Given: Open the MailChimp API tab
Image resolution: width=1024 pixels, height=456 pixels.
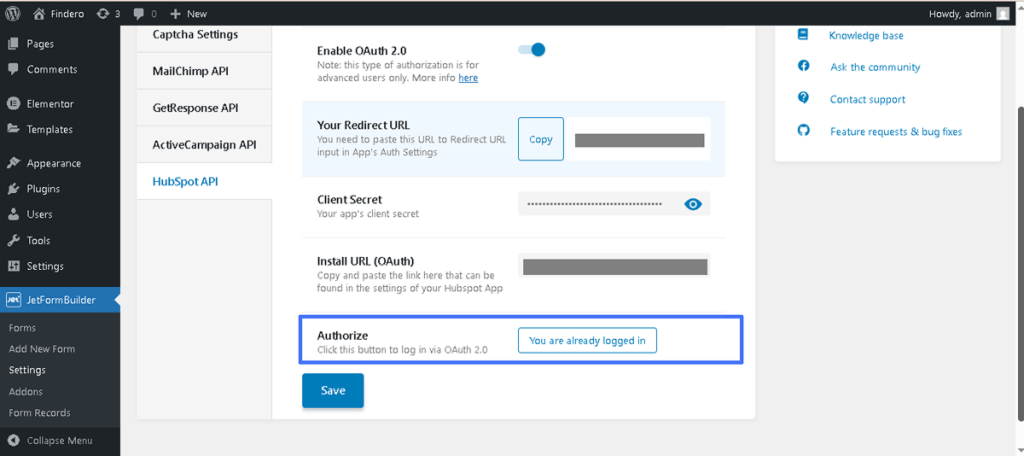Looking at the screenshot, I should click(204, 71).
